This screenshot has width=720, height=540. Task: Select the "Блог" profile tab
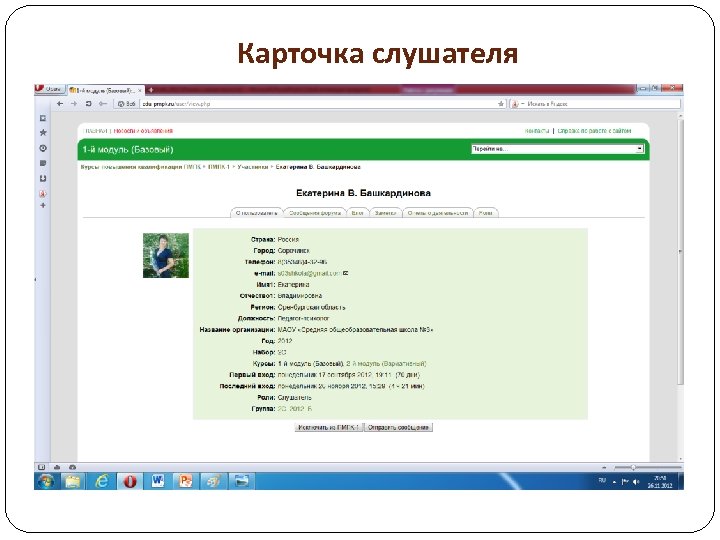(358, 213)
